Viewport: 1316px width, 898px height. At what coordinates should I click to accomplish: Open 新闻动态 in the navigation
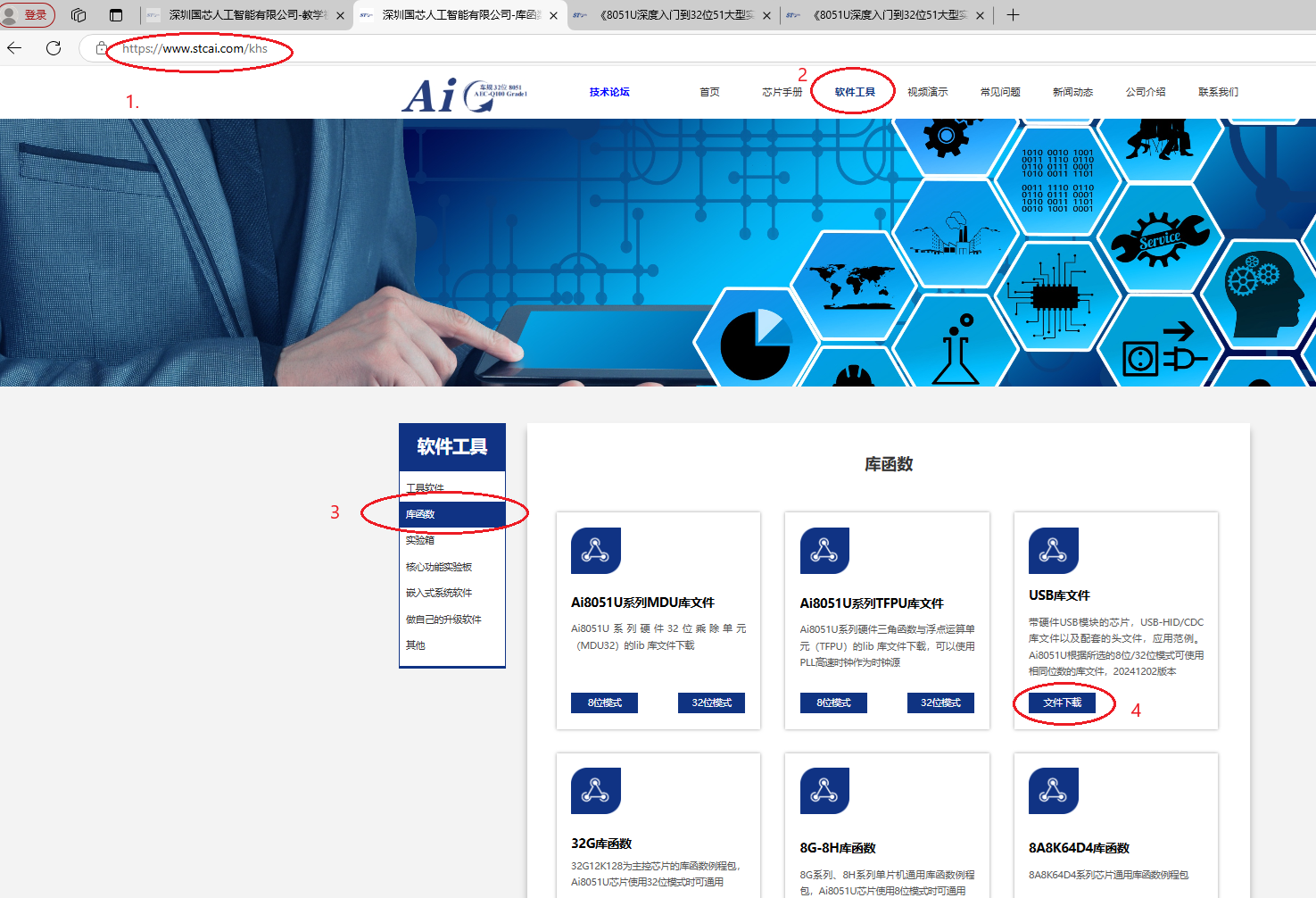pyautogui.click(x=1072, y=92)
